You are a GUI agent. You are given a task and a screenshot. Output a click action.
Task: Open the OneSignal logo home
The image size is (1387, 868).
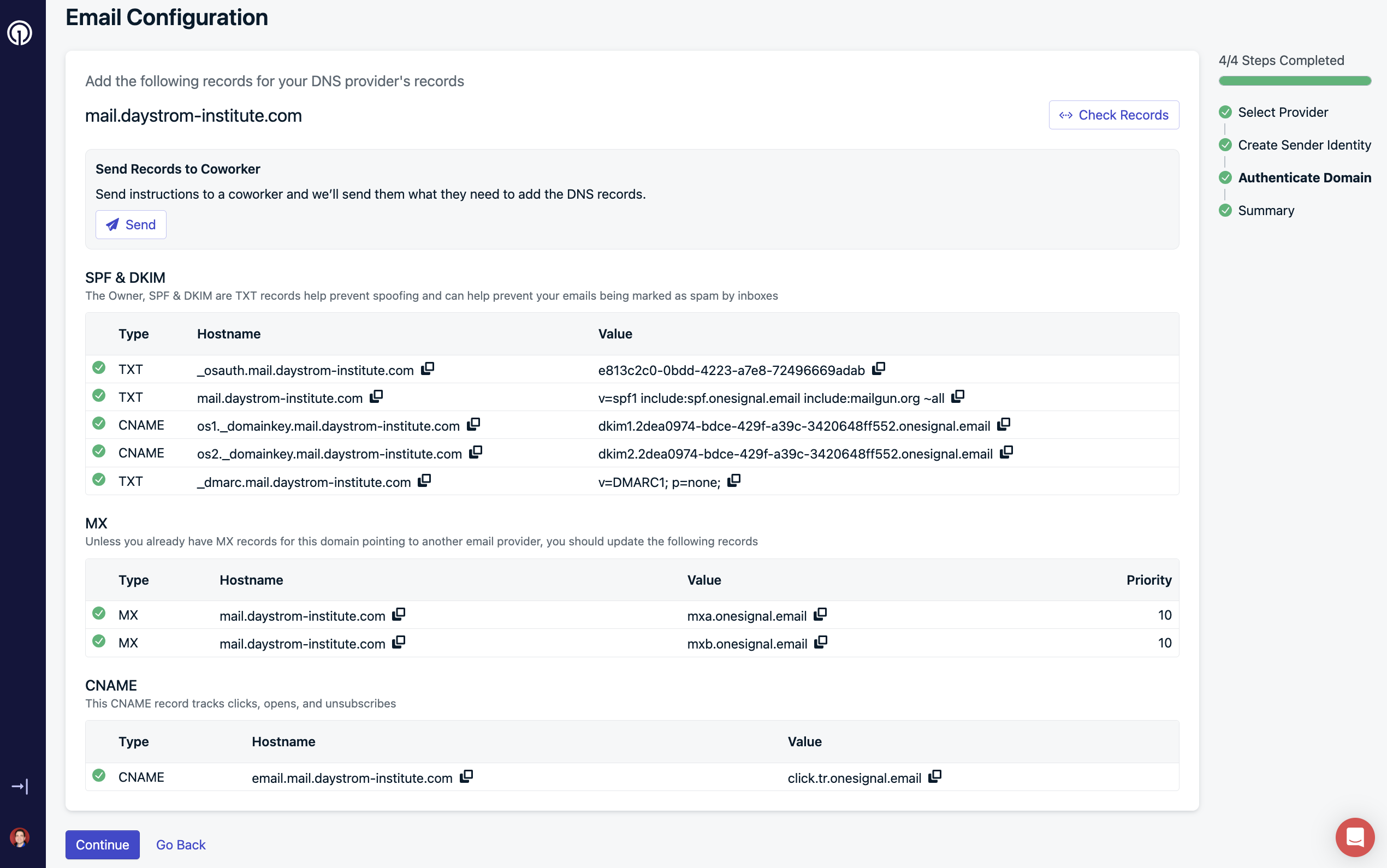(20, 33)
